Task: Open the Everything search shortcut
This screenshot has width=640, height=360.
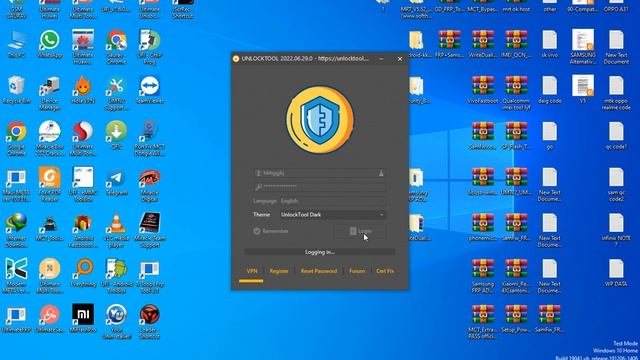Action: click(83, 273)
